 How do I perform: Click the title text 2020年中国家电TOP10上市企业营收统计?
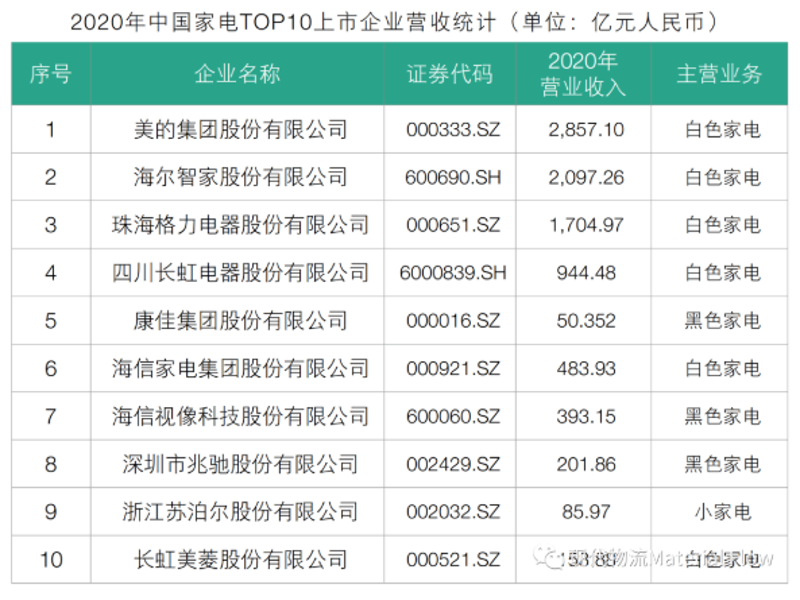point(283,22)
